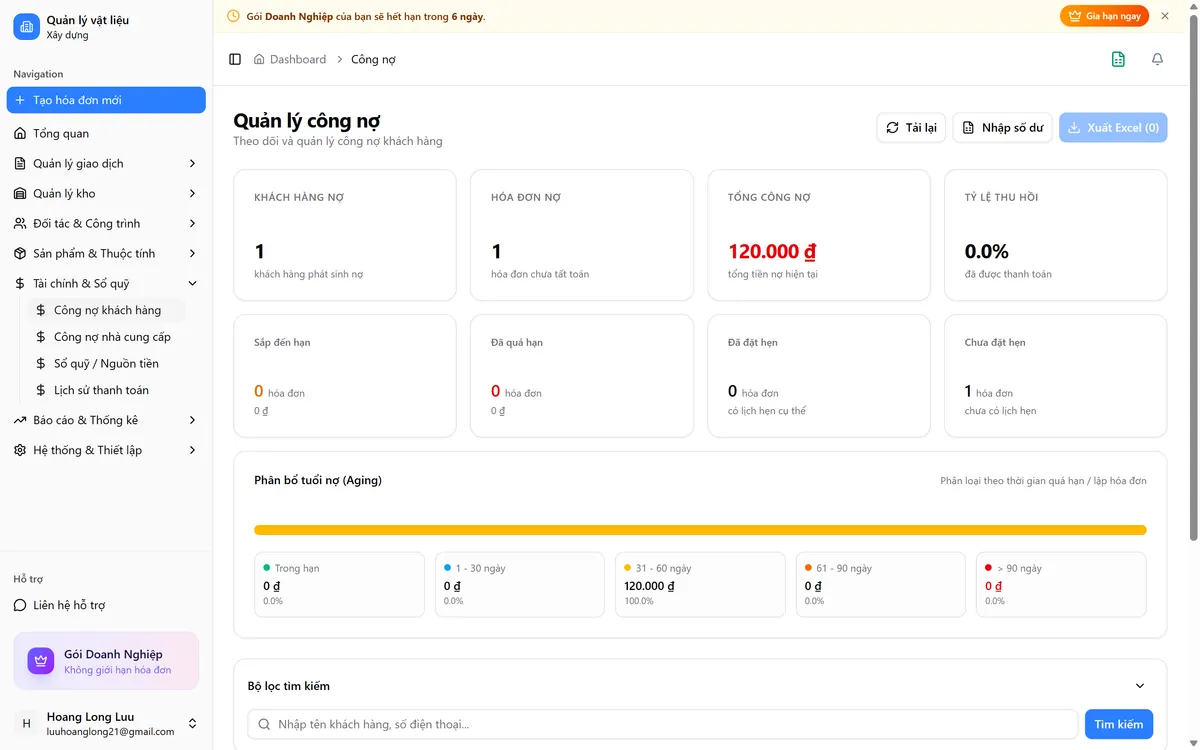The image size is (1200, 750).
Task: Click the clock icon in the expiry banner
Action: (x=234, y=16)
